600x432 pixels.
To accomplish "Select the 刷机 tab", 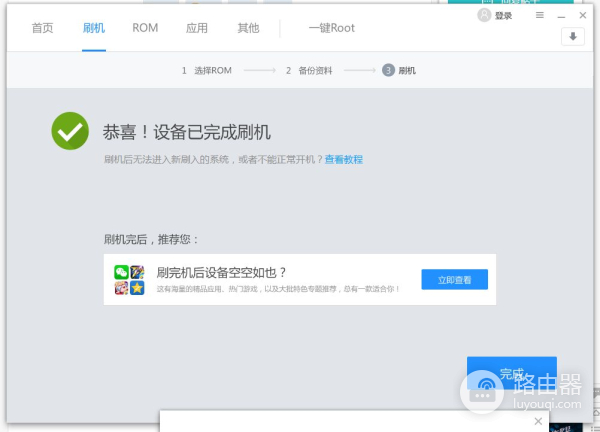I will (x=94, y=28).
